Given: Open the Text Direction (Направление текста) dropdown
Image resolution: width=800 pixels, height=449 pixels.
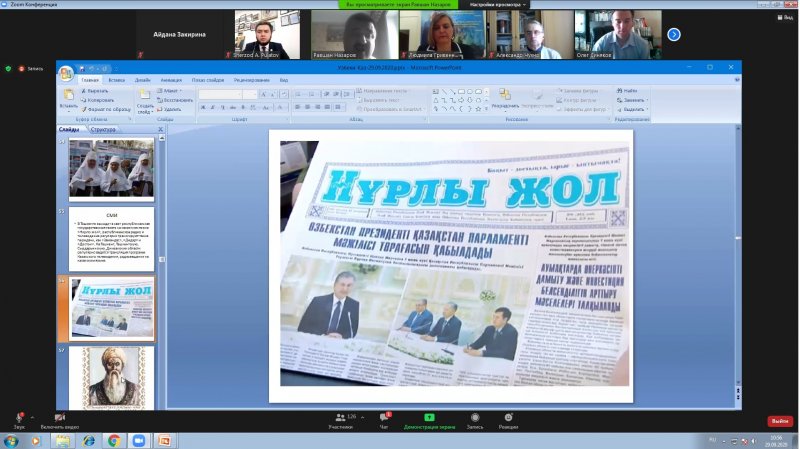Looking at the screenshot, I should [x=385, y=91].
